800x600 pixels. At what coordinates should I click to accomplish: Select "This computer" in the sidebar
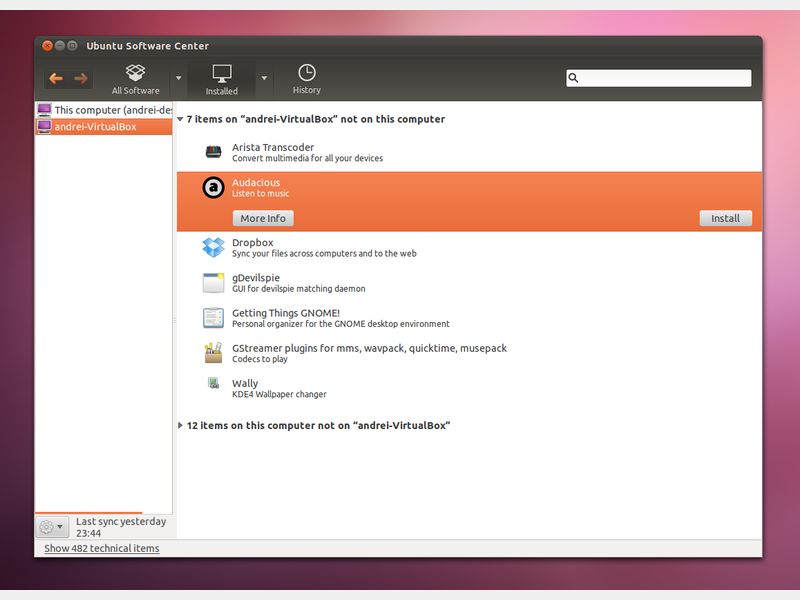coord(104,110)
